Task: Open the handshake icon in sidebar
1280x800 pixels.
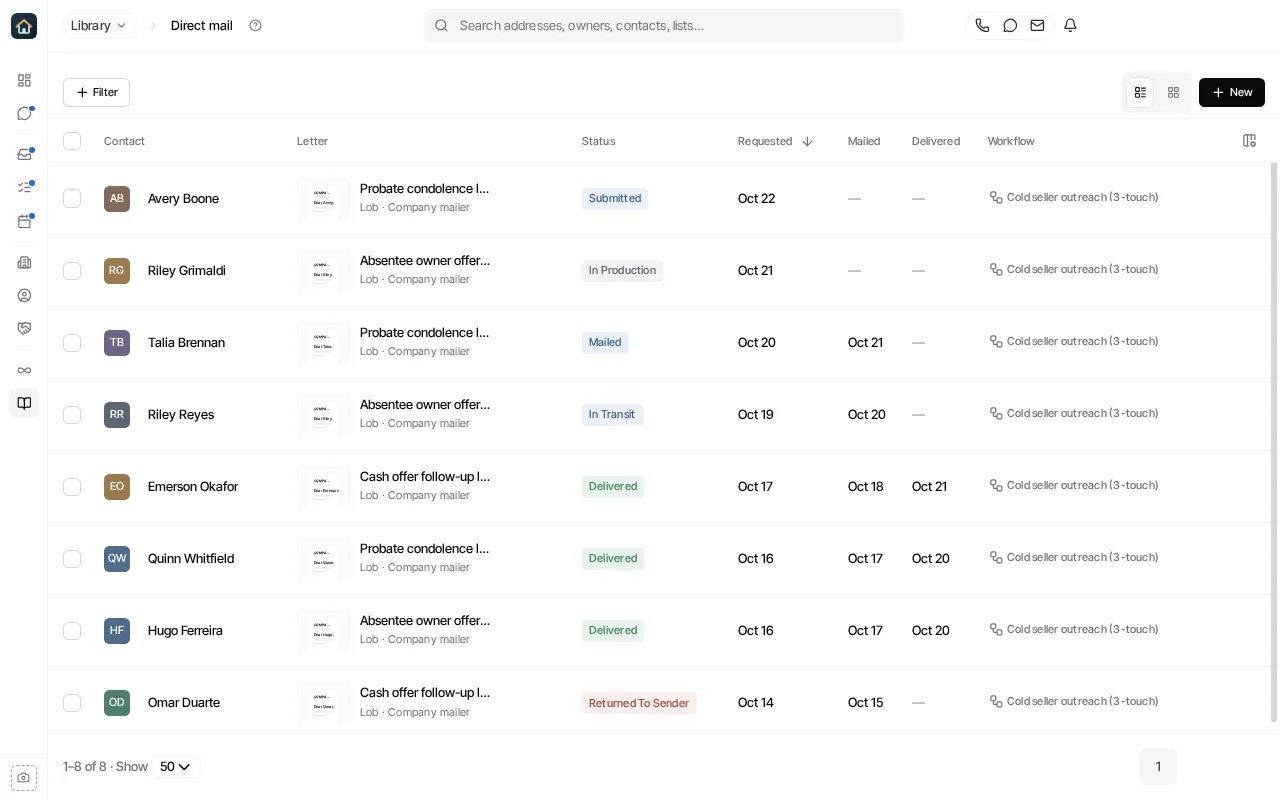Action: tap(24, 328)
